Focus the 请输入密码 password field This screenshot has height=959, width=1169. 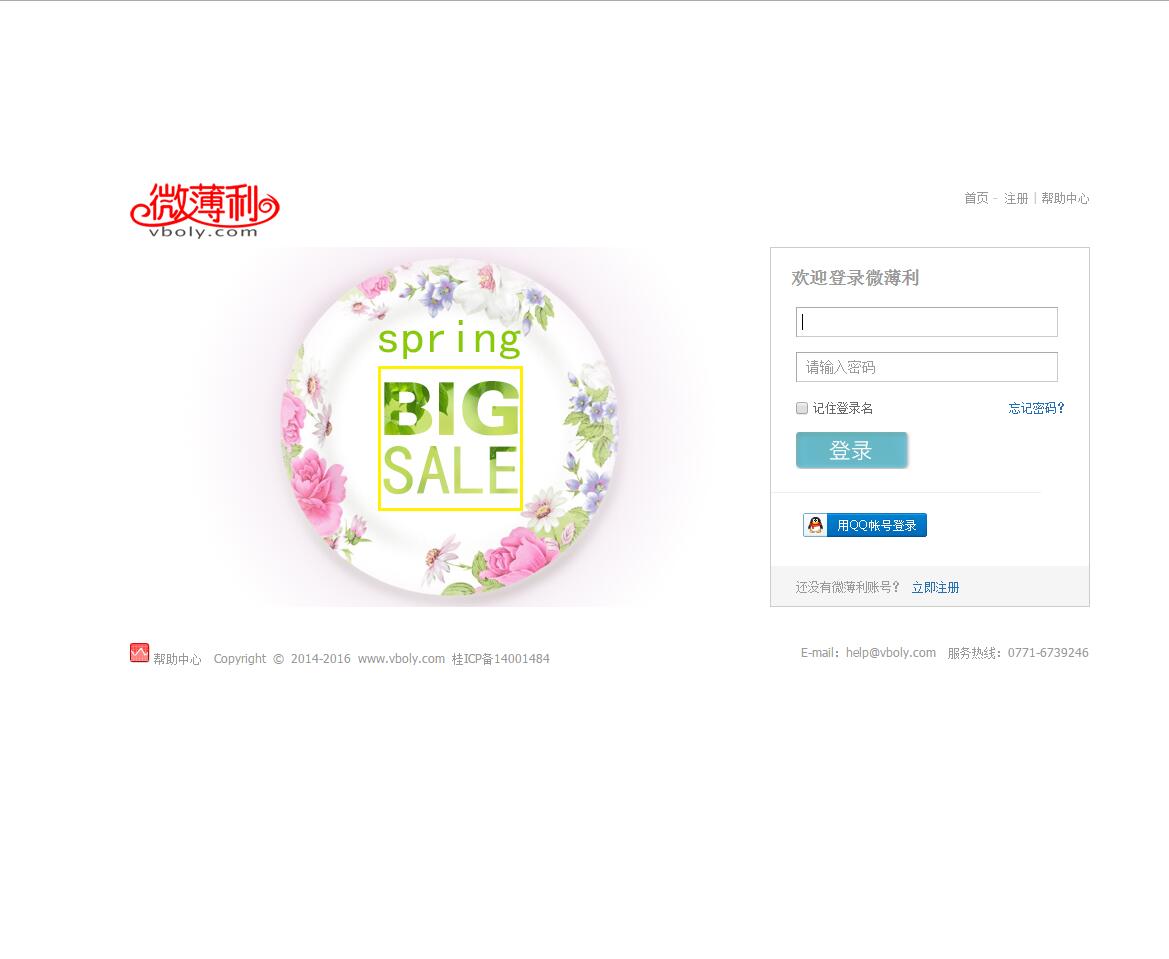point(927,367)
